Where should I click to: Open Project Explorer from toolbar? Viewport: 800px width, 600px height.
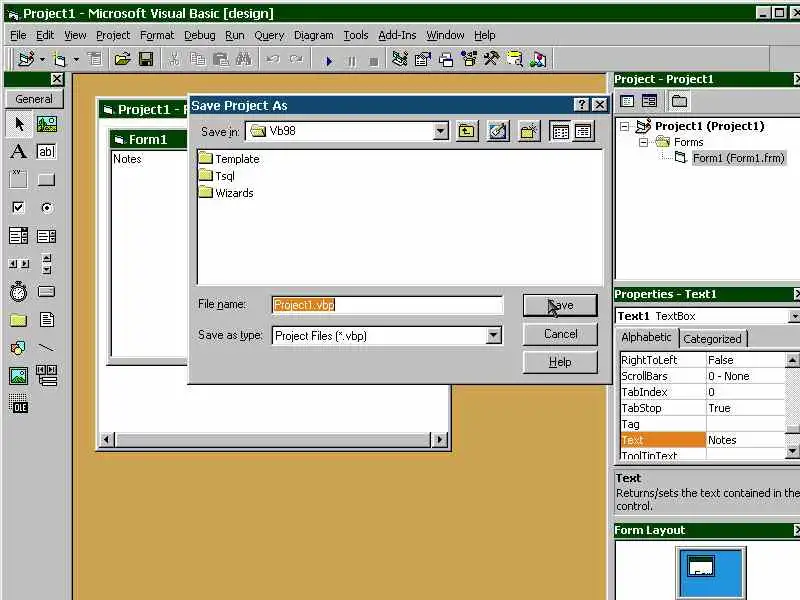click(x=399, y=60)
